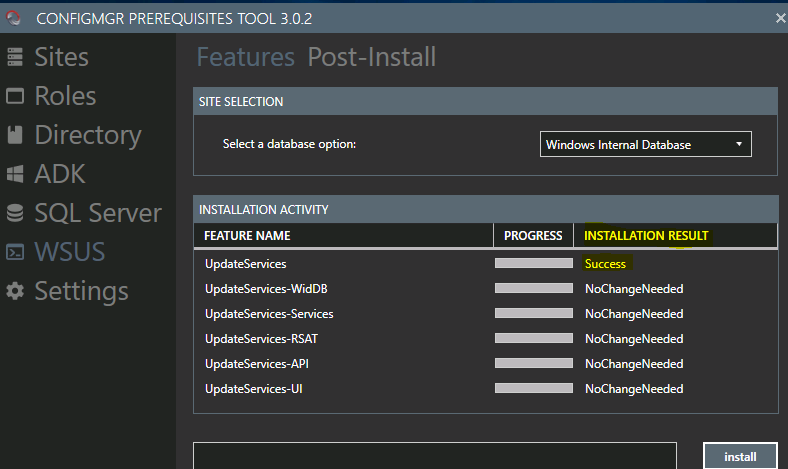Click the Directory book icon
This screenshot has width=788, height=469.
point(15,135)
